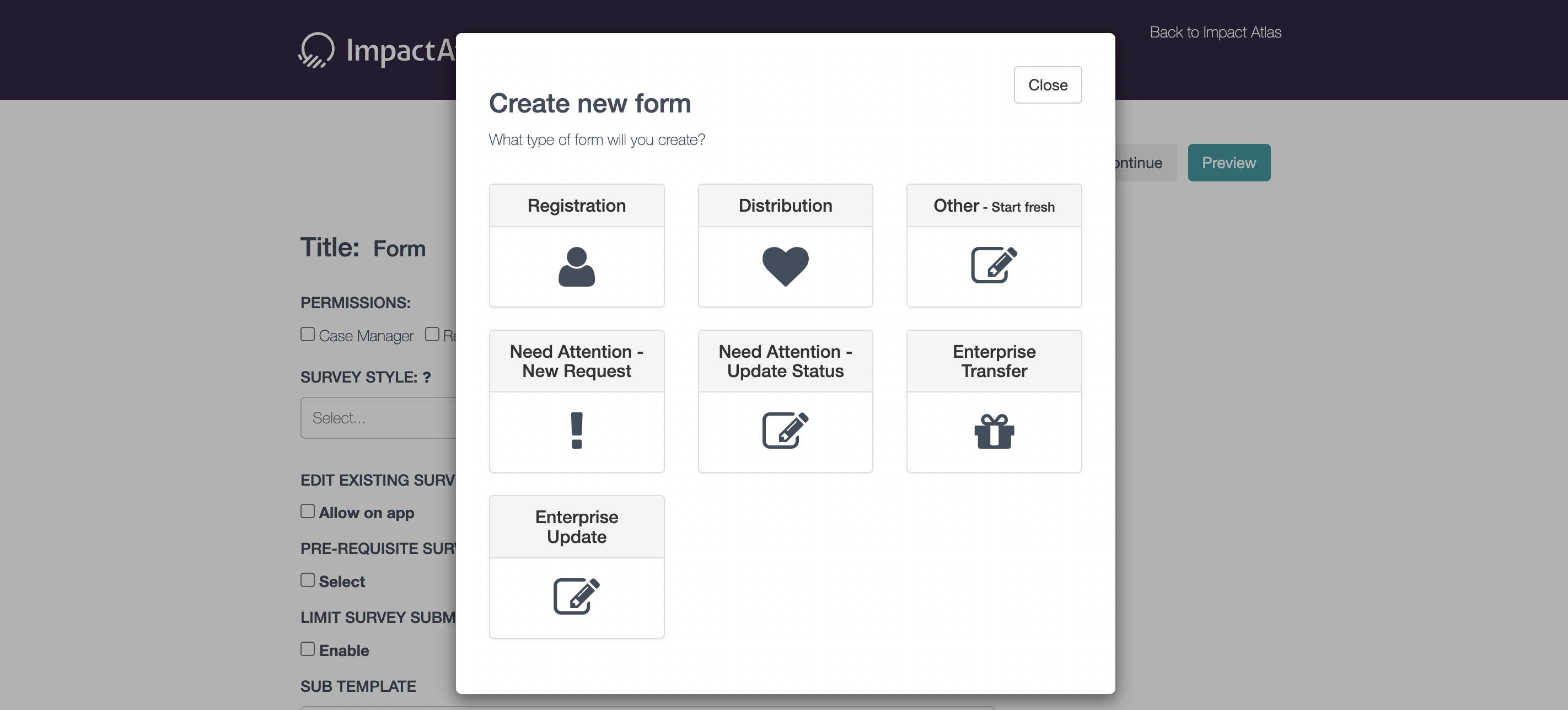1568x710 pixels.
Task: Click the survey style help question mark
Action: click(427, 378)
